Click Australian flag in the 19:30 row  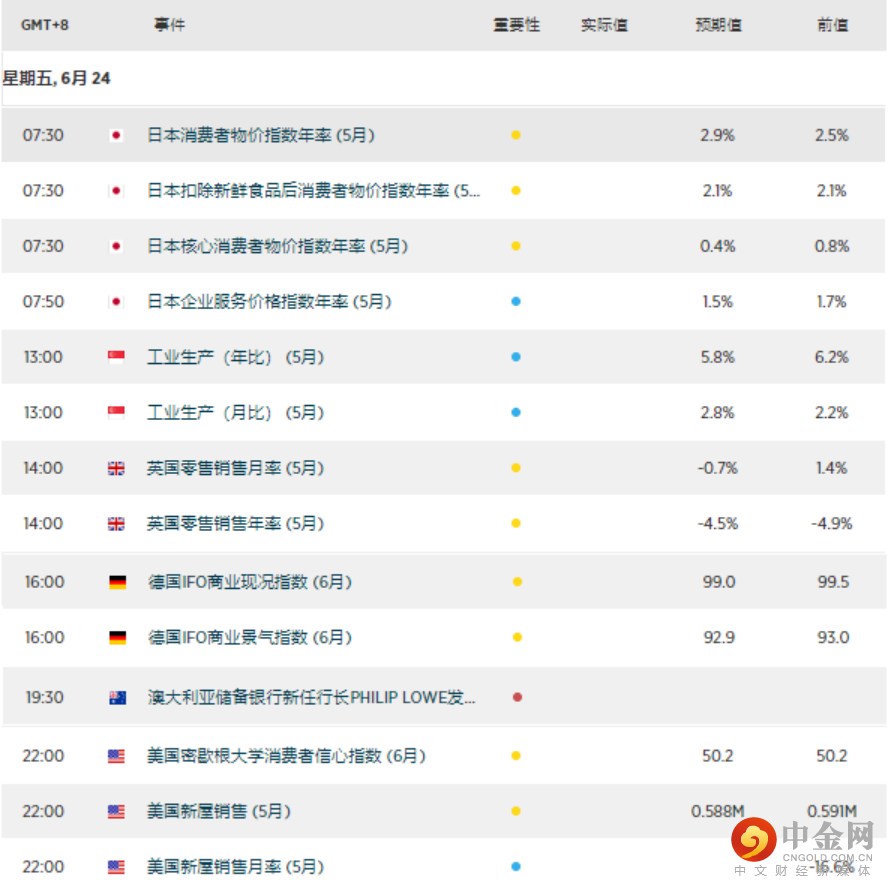click(117, 698)
